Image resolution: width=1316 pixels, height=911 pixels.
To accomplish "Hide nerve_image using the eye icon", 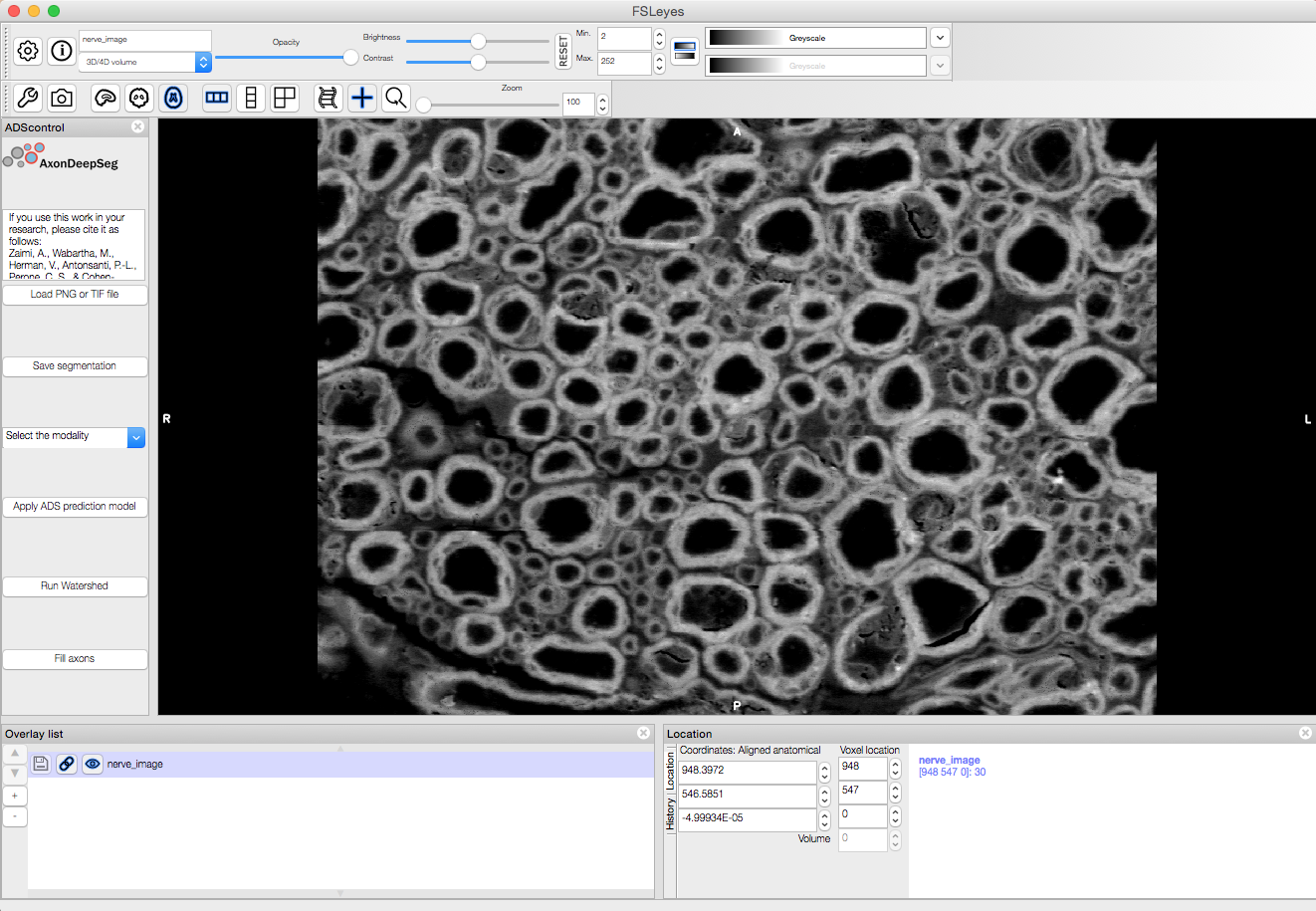I will pos(93,764).
